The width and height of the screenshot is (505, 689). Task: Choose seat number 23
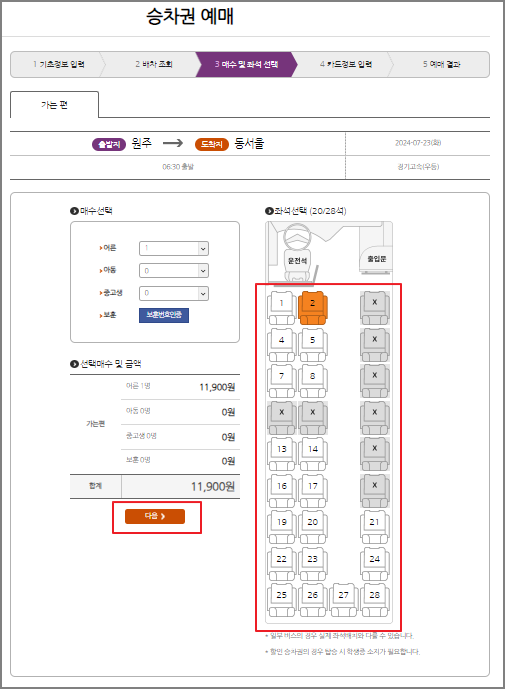tap(312, 564)
